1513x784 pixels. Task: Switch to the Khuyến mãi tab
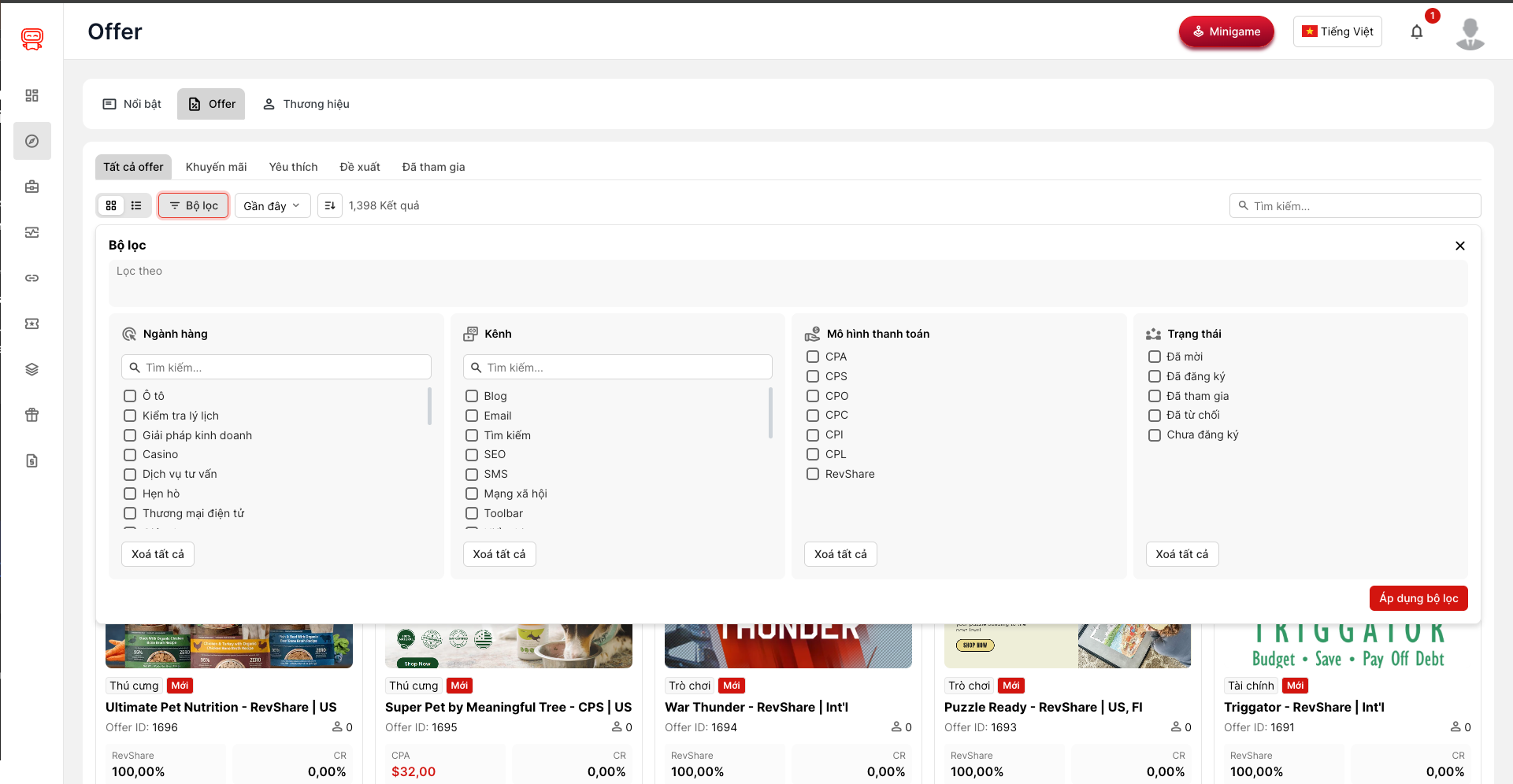[216, 167]
